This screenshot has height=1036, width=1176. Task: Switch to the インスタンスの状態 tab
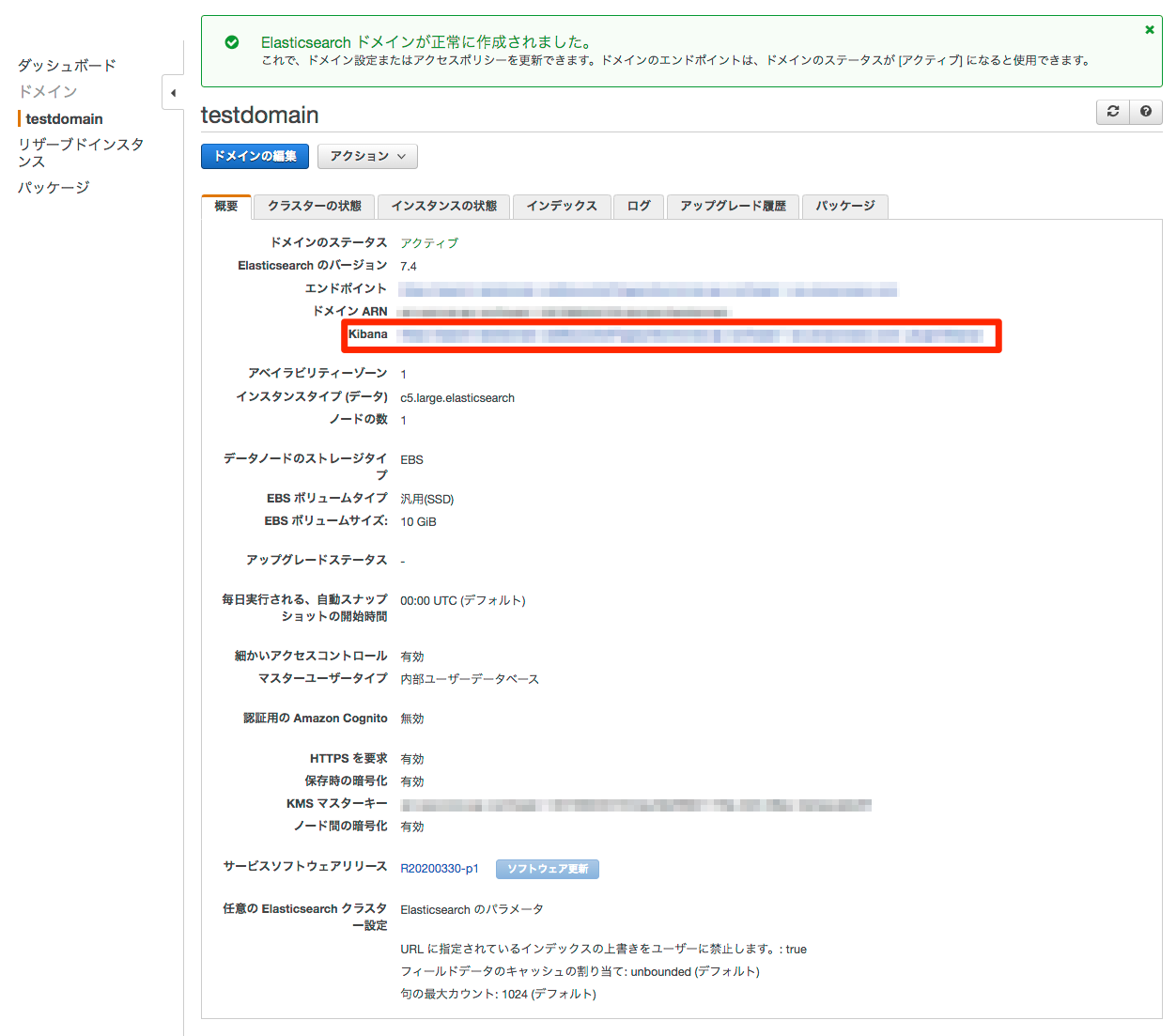coord(443,207)
